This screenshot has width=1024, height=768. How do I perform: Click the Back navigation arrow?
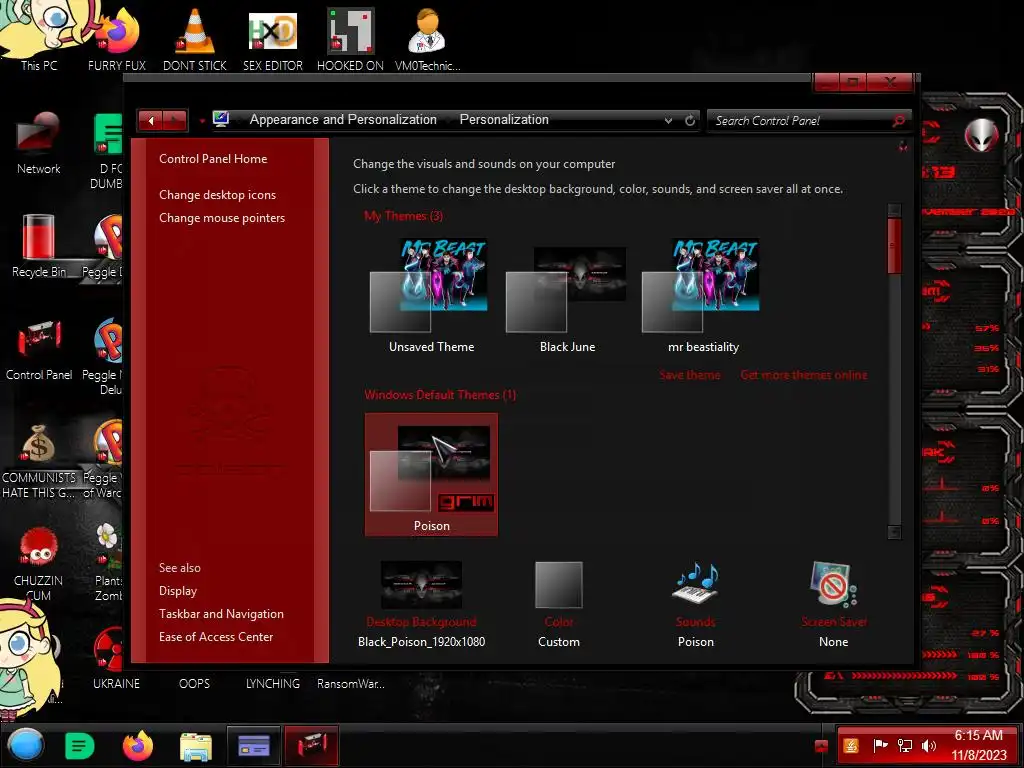151,120
